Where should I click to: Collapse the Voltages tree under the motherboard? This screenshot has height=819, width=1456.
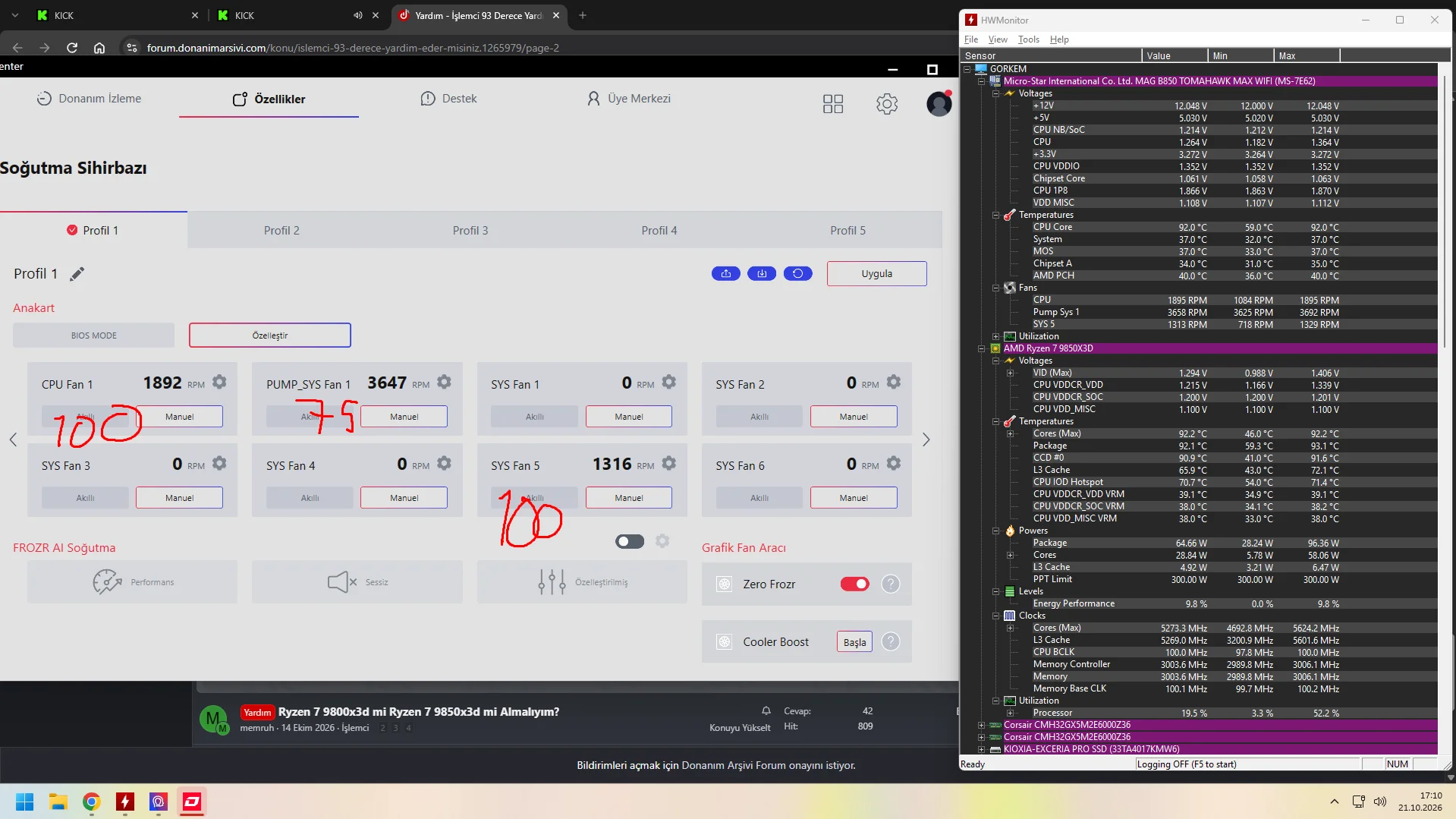coord(996,93)
